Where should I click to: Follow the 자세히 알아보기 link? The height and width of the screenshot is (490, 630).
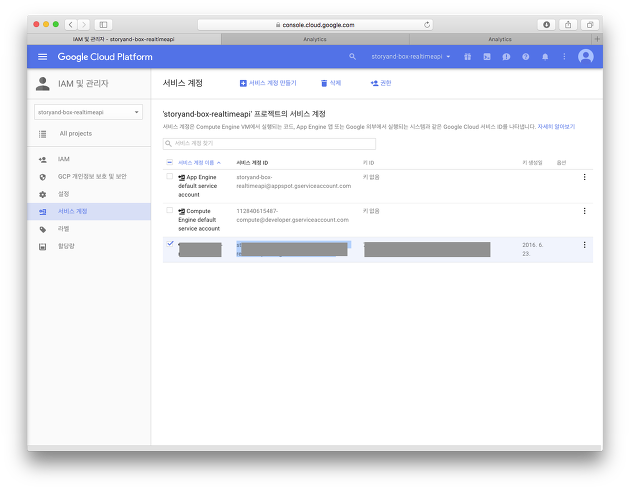click(556, 127)
